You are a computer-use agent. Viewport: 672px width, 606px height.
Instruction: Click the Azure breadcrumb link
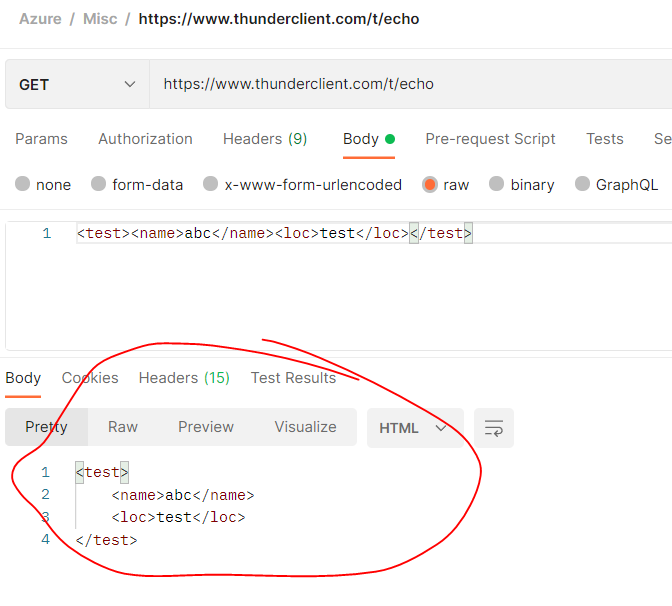(40, 19)
